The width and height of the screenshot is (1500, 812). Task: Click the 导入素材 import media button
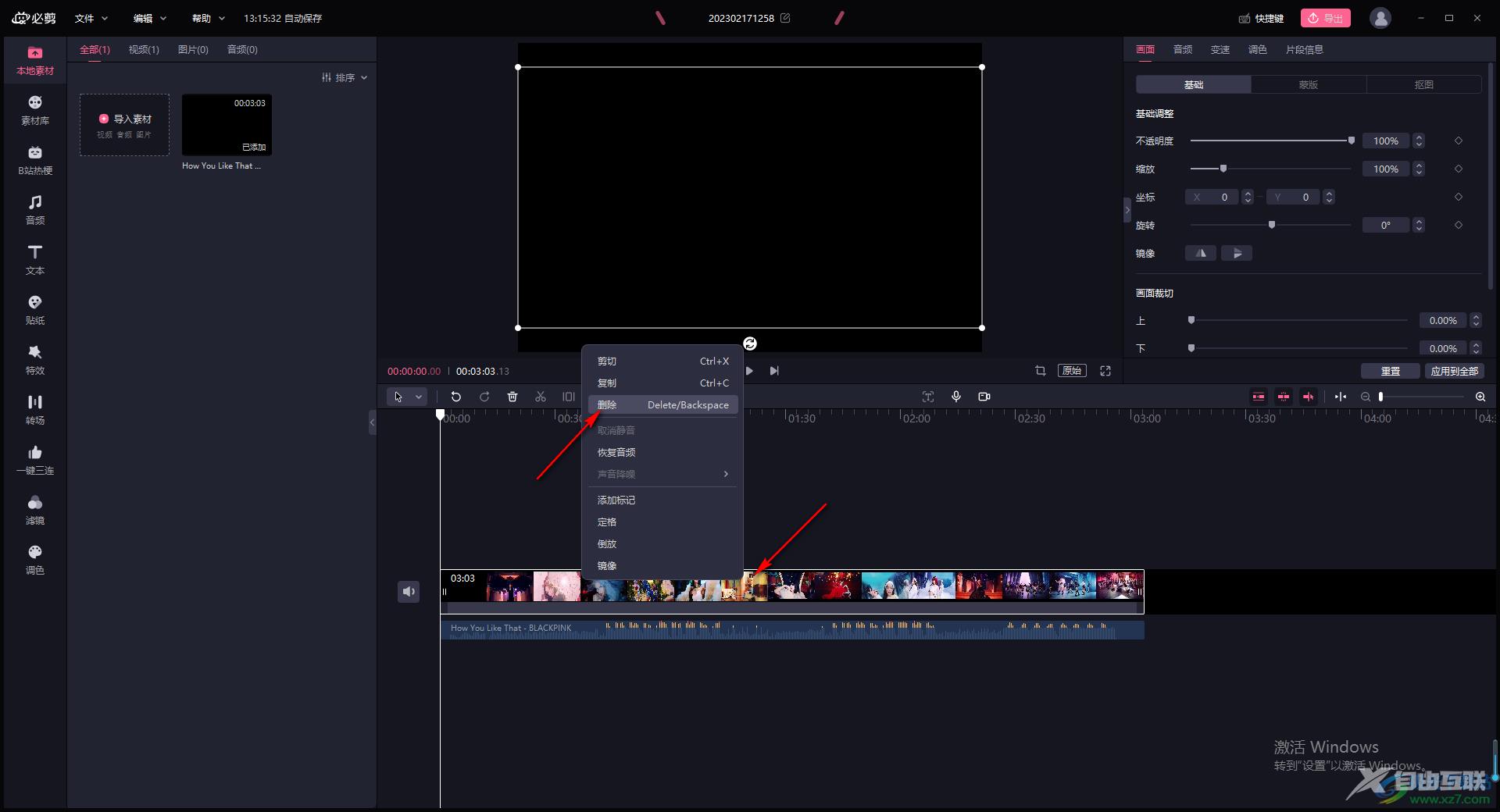click(x=125, y=125)
